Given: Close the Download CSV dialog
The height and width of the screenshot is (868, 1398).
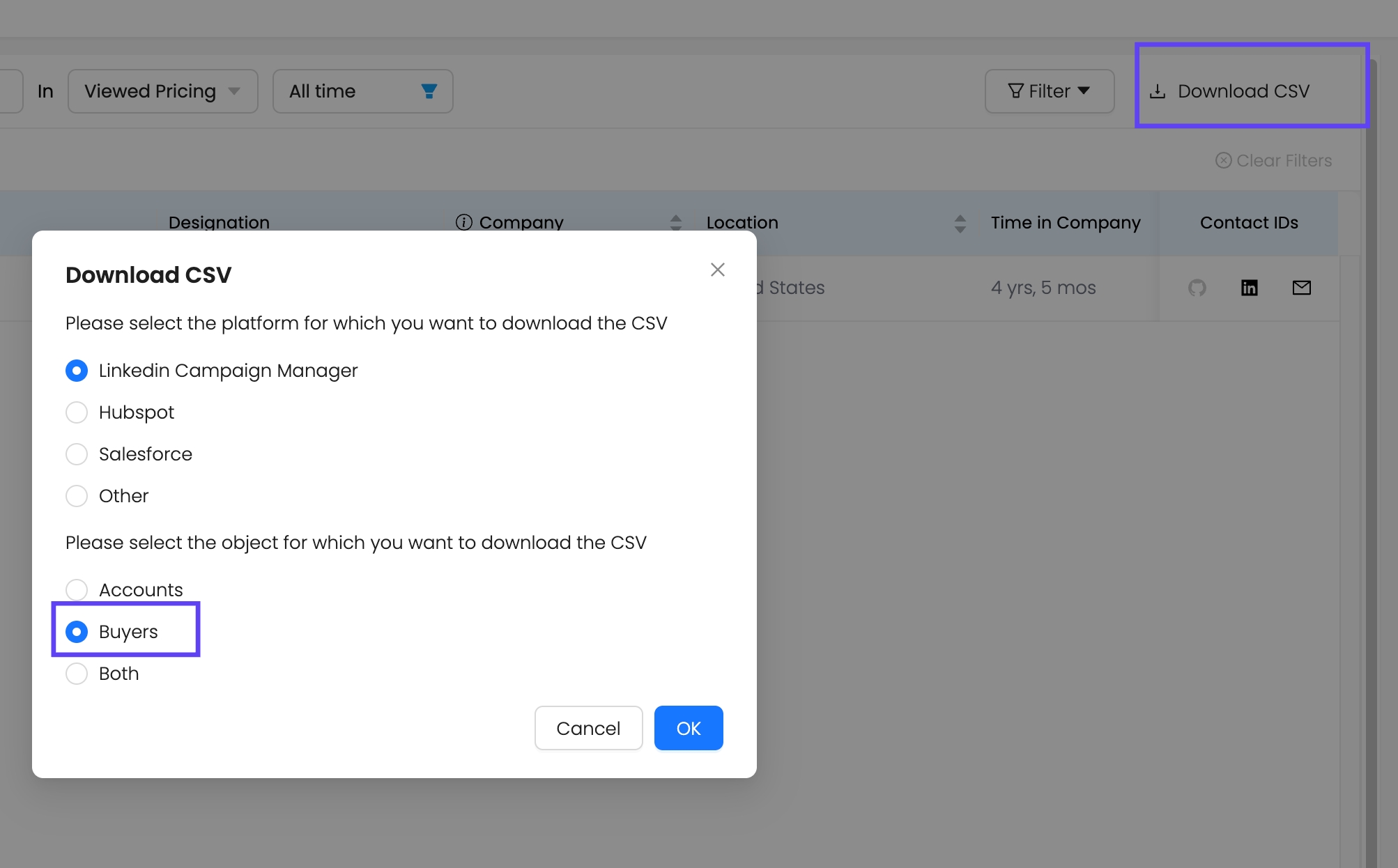Looking at the screenshot, I should pyautogui.click(x=717, y=270).
